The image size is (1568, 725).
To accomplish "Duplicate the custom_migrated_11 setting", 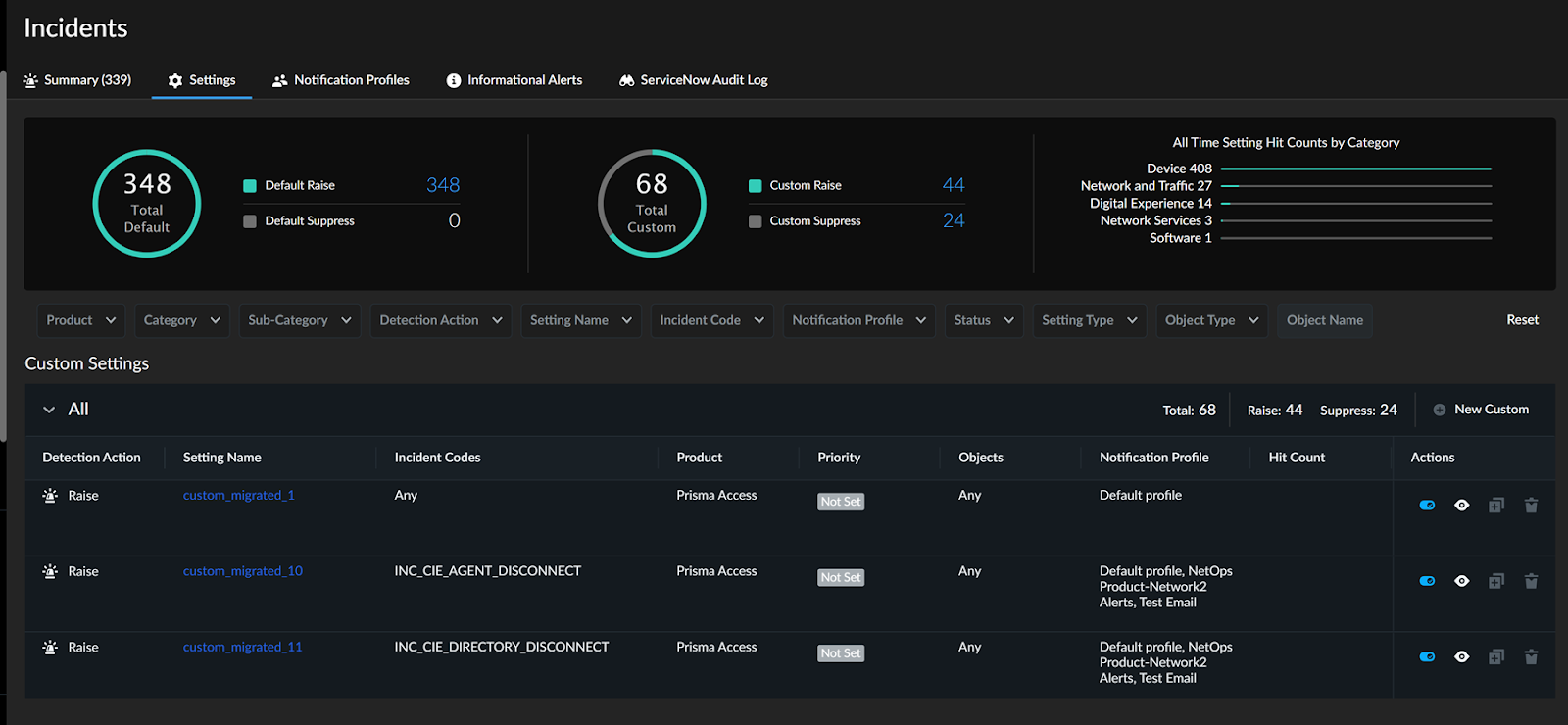I will coord(1495,657).
